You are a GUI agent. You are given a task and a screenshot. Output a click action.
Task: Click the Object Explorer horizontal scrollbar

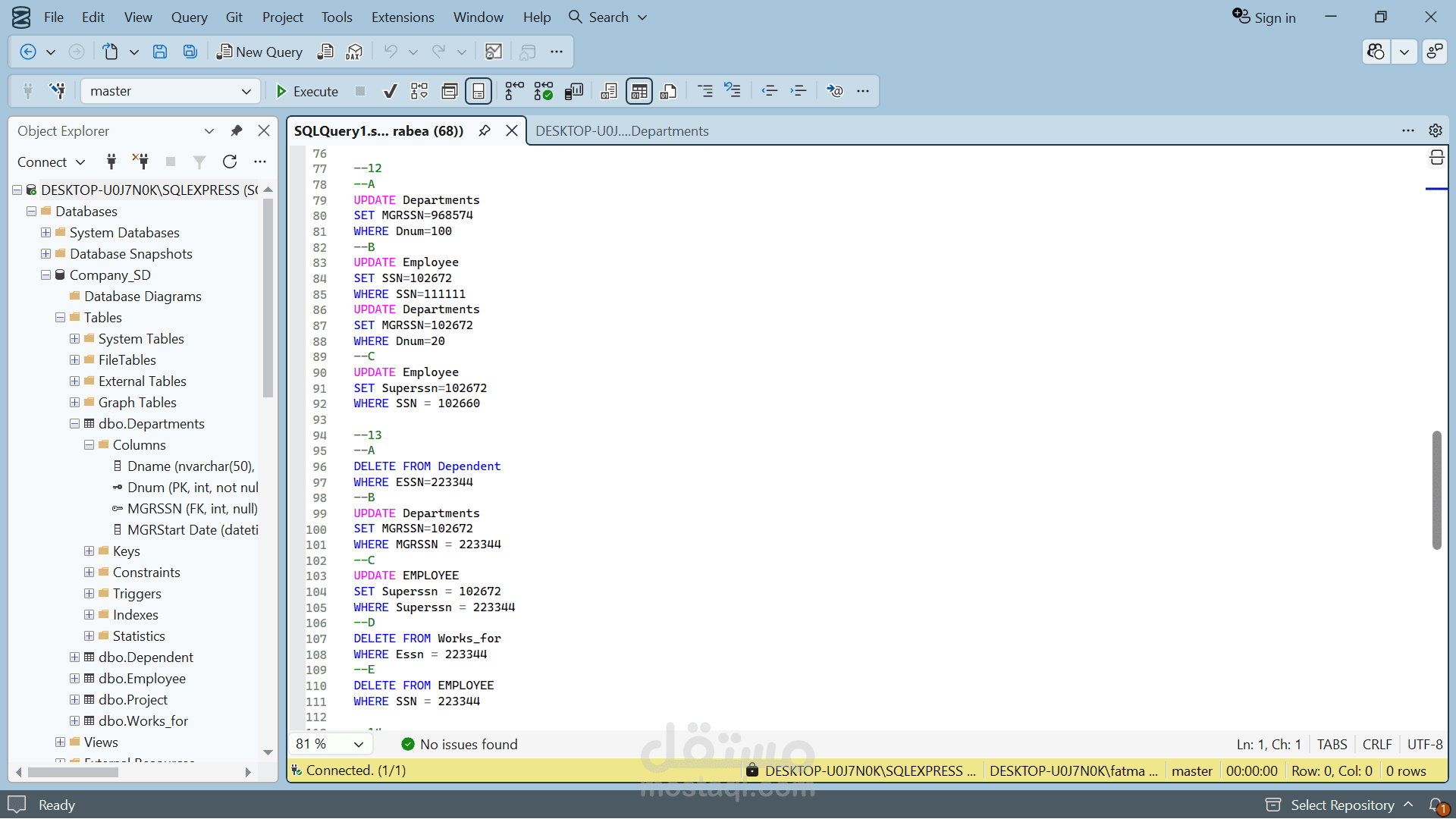coord(73,773)
